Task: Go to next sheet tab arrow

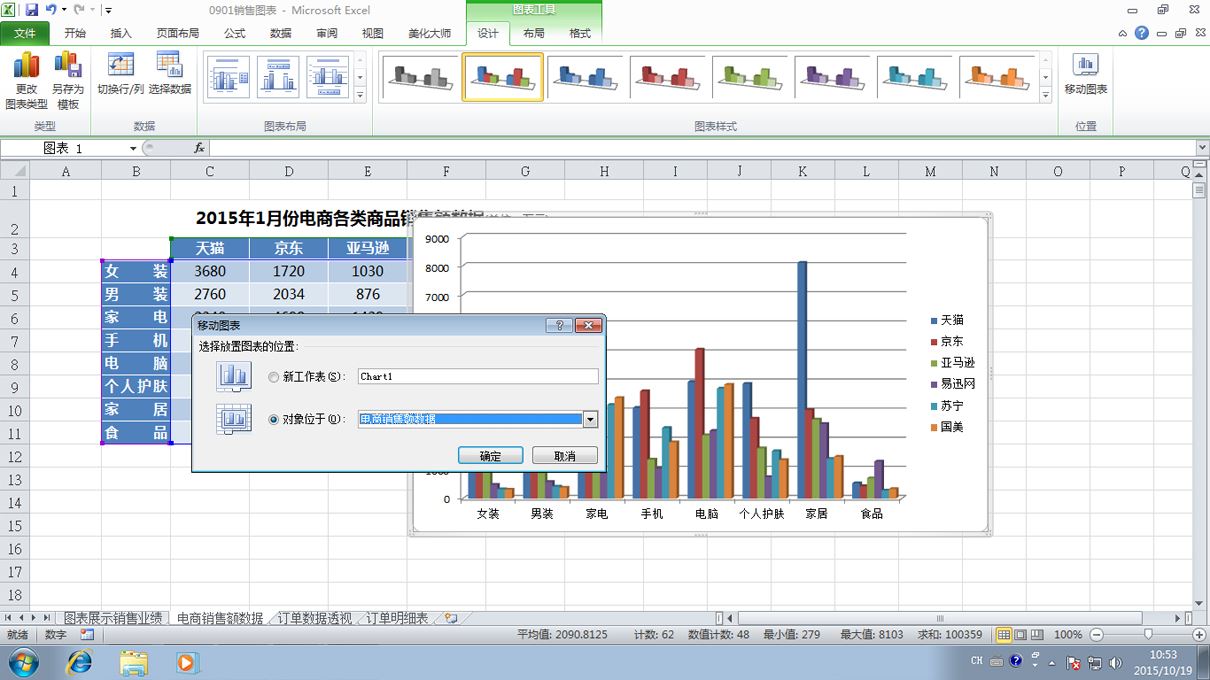Action: [x=33, y=618]
